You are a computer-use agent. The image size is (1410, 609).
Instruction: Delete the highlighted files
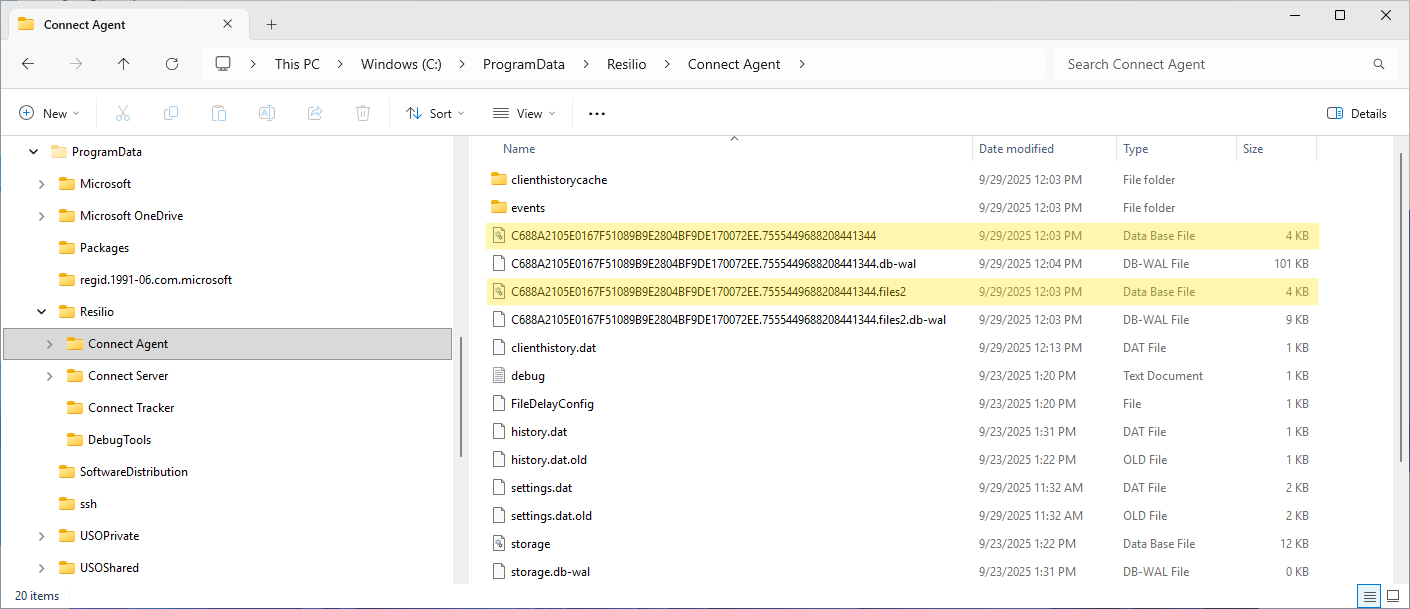362,112
